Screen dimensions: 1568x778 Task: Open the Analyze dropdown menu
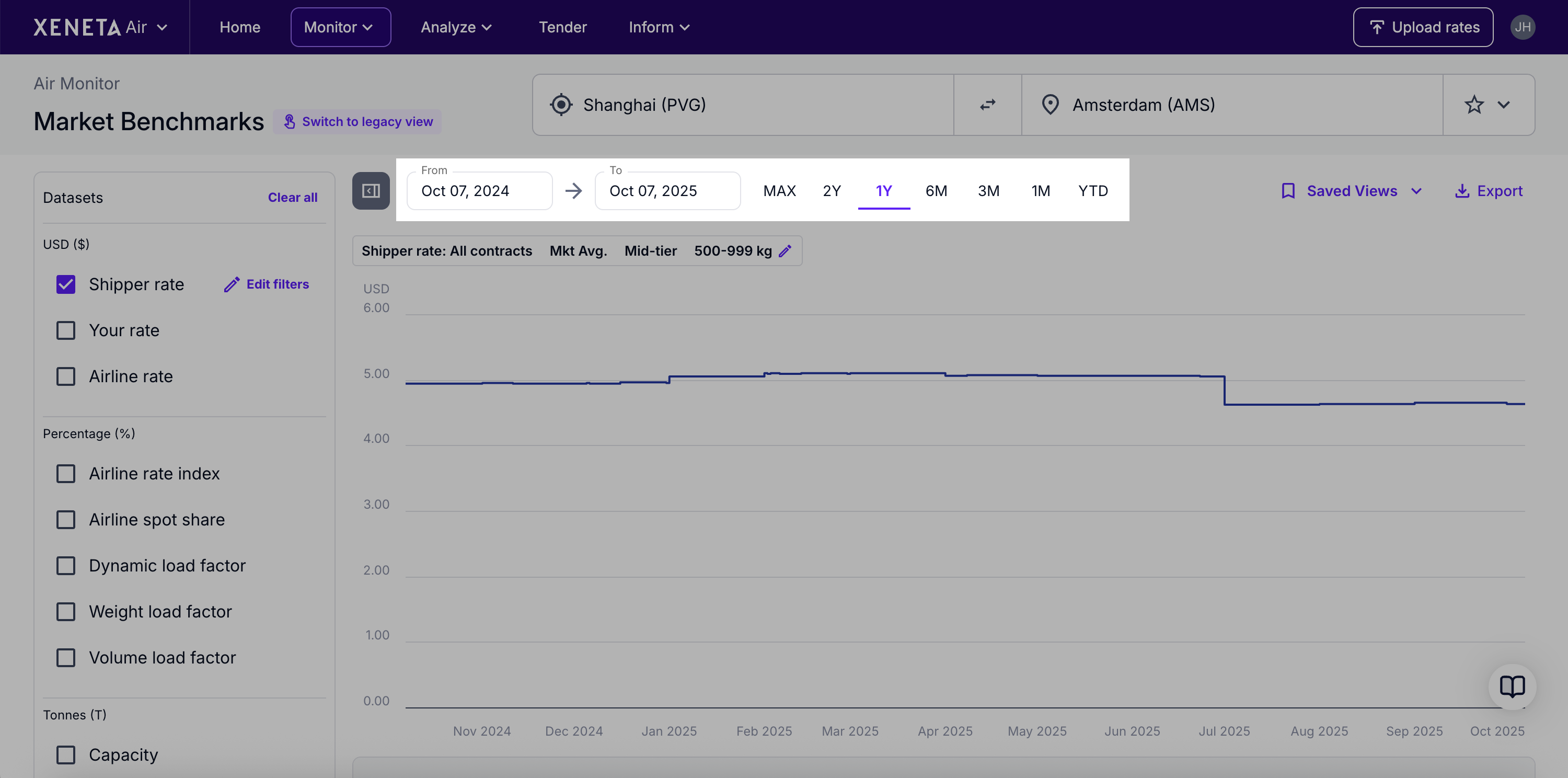click(456, 27)
